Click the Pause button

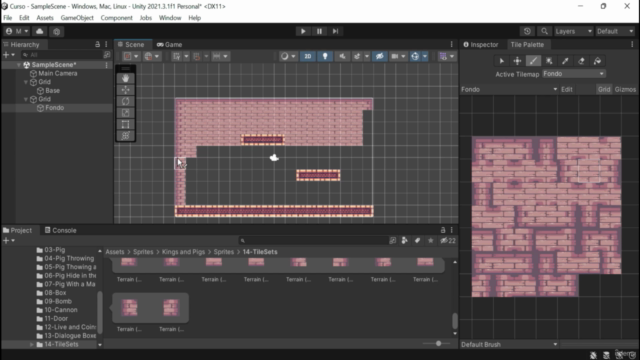point(319,31)
